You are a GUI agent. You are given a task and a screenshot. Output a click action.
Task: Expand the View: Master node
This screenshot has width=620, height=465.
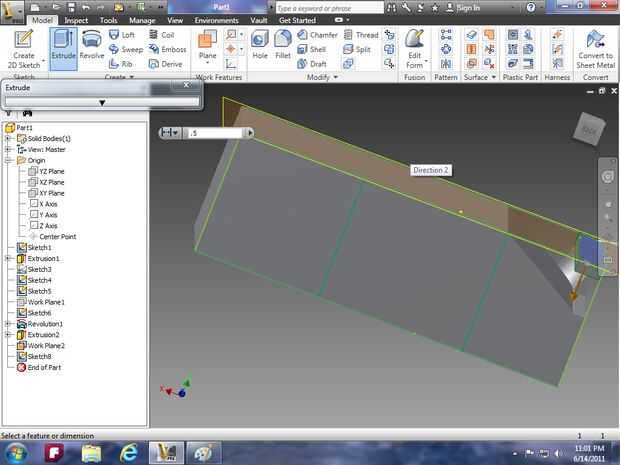click(8, 149)
